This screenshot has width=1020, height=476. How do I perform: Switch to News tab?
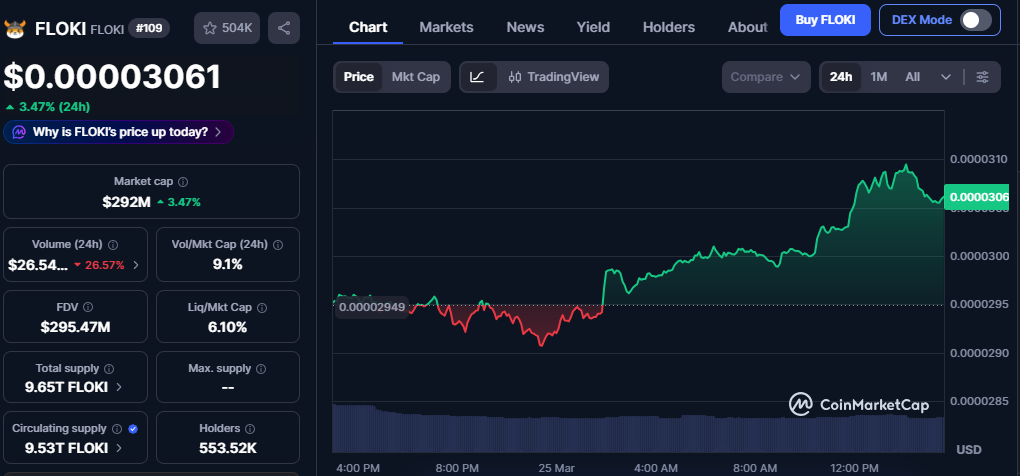[525, 27]
